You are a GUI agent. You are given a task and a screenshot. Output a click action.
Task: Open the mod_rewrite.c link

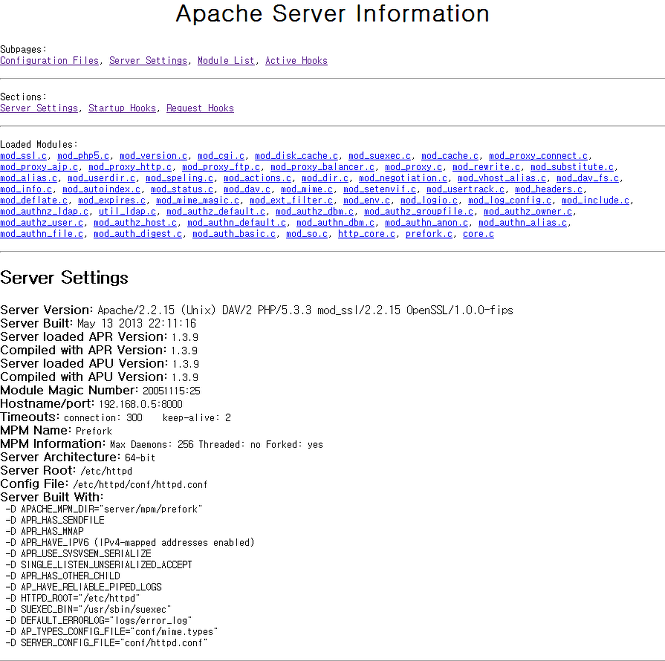[486, 167]
